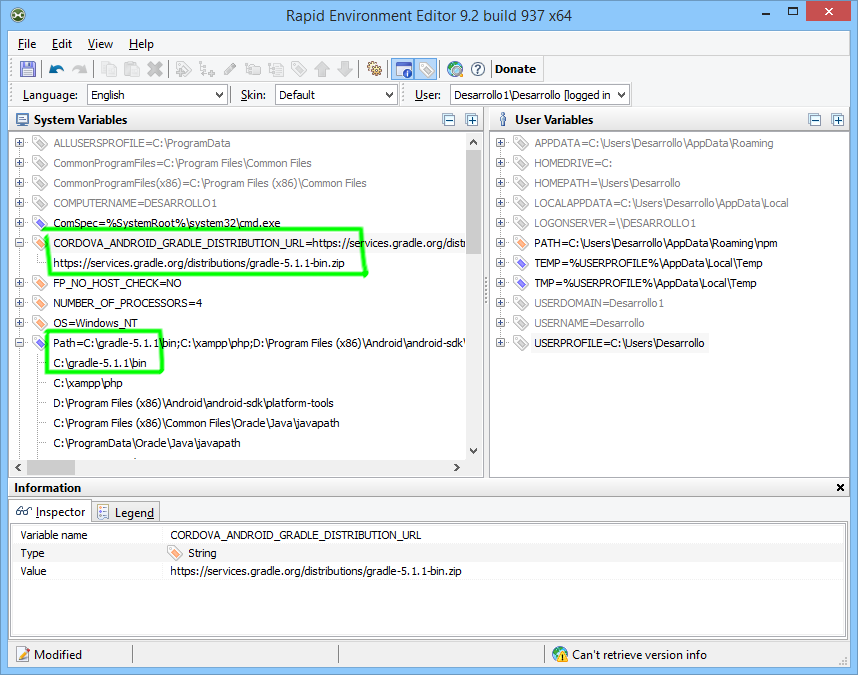Toggle the information panel toolbar button
Viewport: 858px width, 675px height.
click(403, 69)
